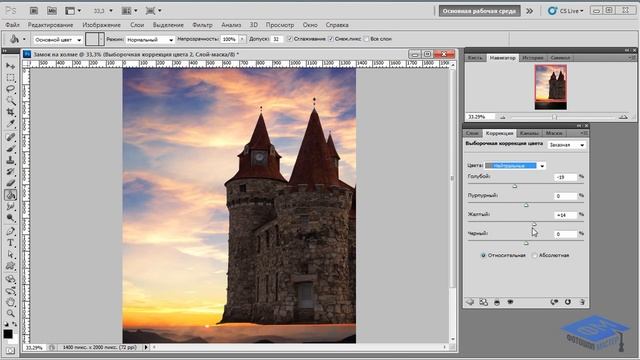The height and width of the screenshot is (360, 640).
Task: Select the Rectangular Marquee tool
Action: coord(10,78)
